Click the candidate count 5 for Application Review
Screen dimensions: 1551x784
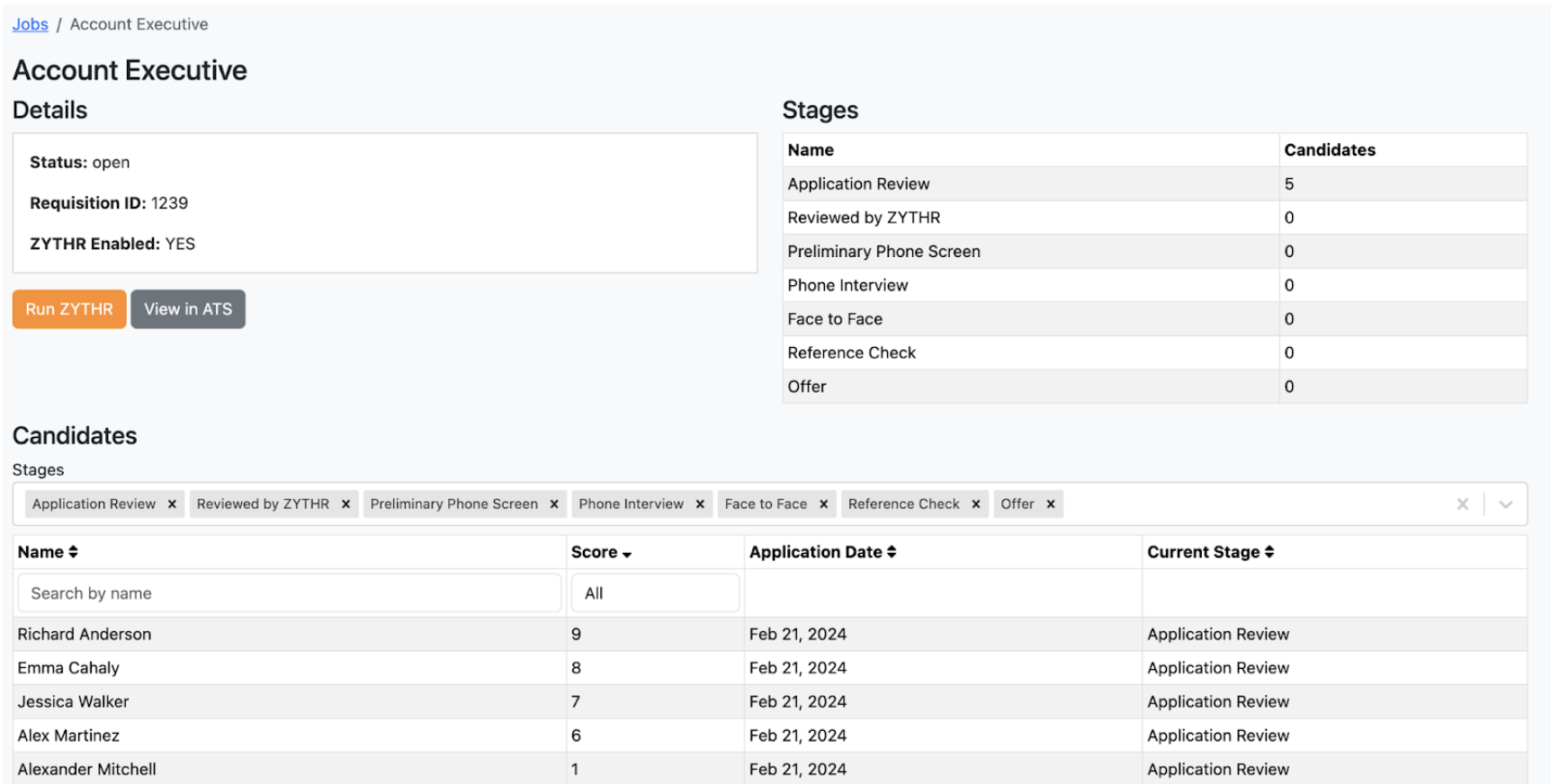[x=1289, y=184]
